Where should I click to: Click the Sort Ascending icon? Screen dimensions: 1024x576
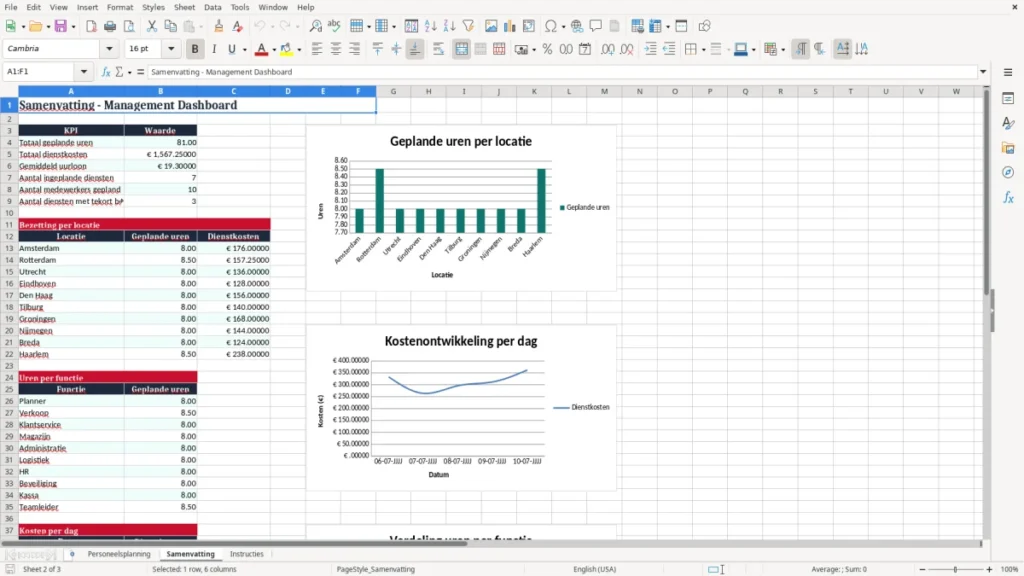pyautogui.click(x=430, y=26)
